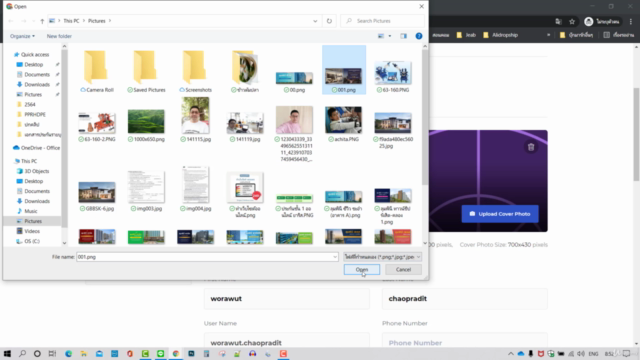Viewport: 640px width, 360px height.
Task: Click New folder in the dialog toolbar
Action: point(59,36)
